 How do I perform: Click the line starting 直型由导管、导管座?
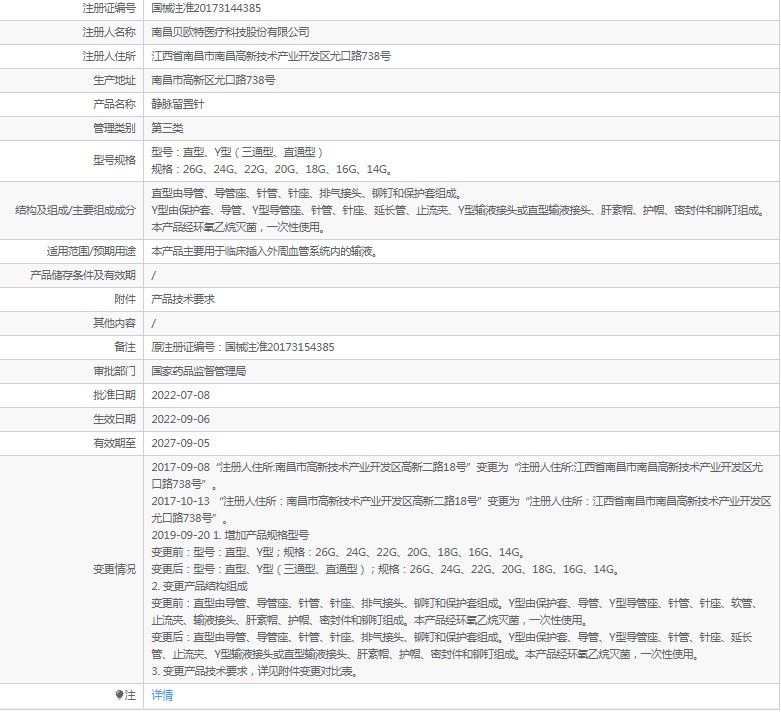[x=308, y=193]
